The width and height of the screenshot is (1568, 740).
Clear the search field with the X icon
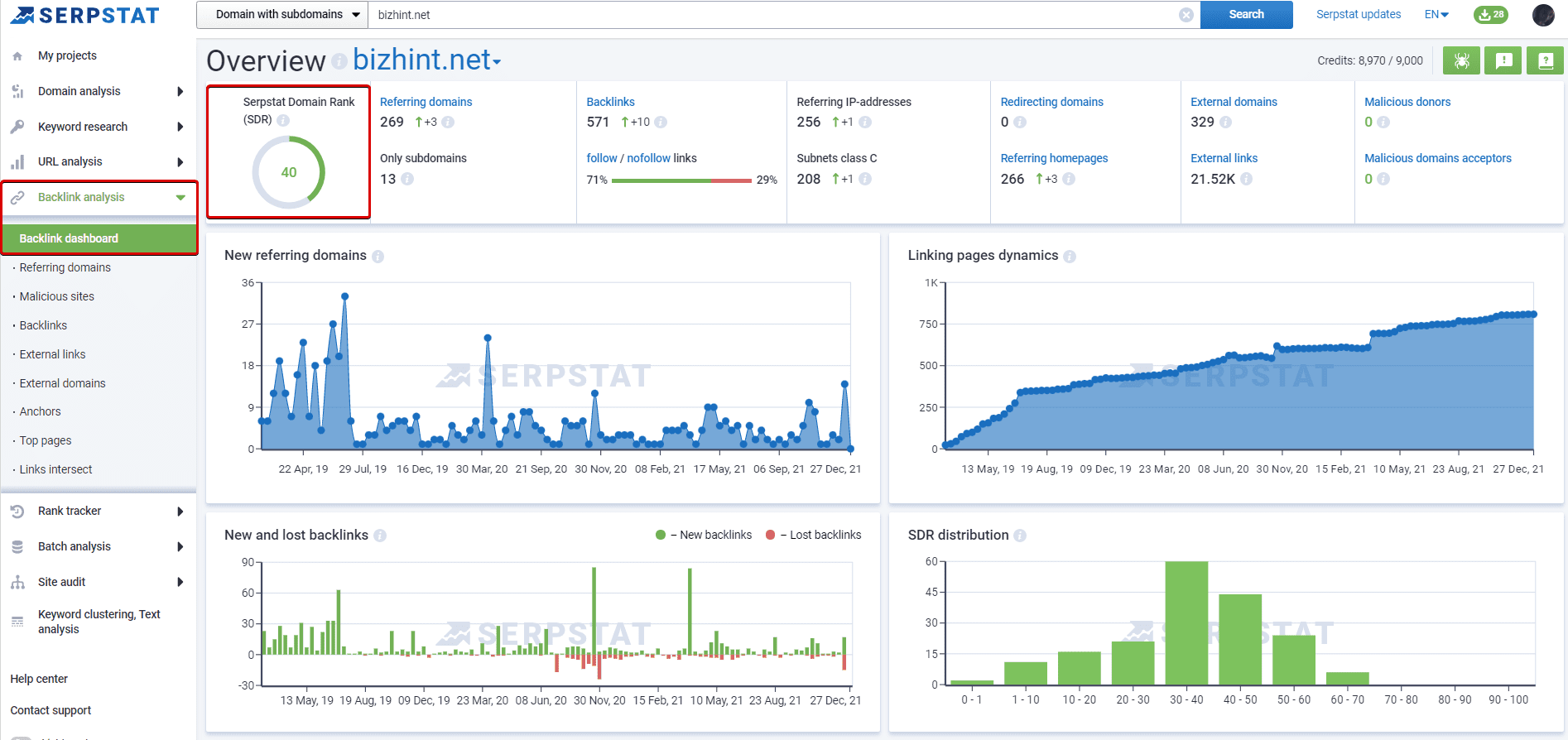[1186, 15]
